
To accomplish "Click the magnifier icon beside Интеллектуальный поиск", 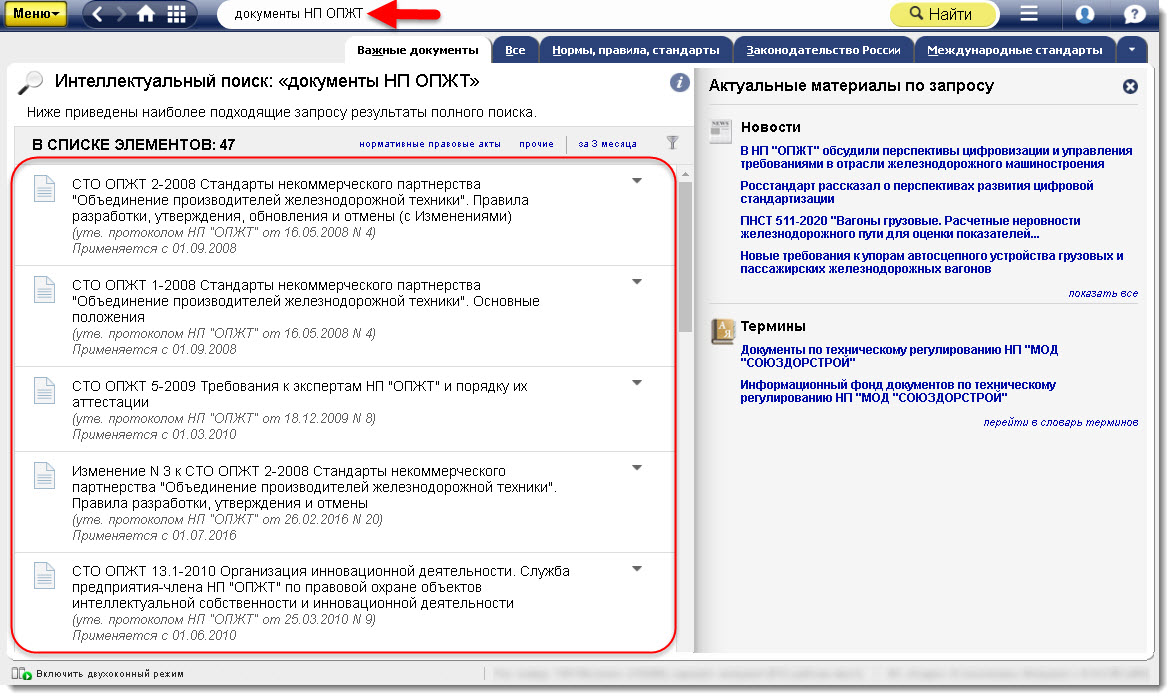I will [x=30, y=82].
